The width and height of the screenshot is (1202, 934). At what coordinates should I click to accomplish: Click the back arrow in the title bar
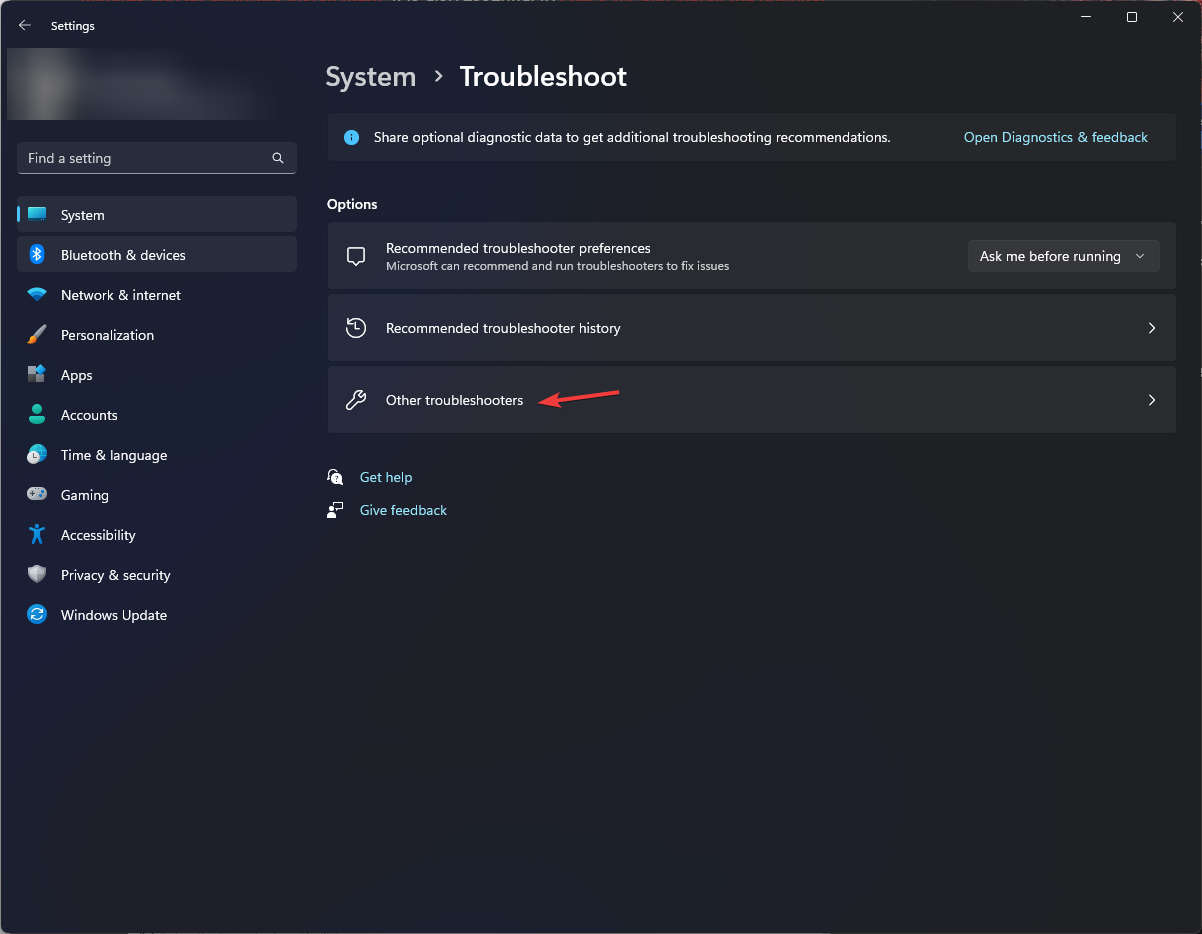tap(24, 25)
